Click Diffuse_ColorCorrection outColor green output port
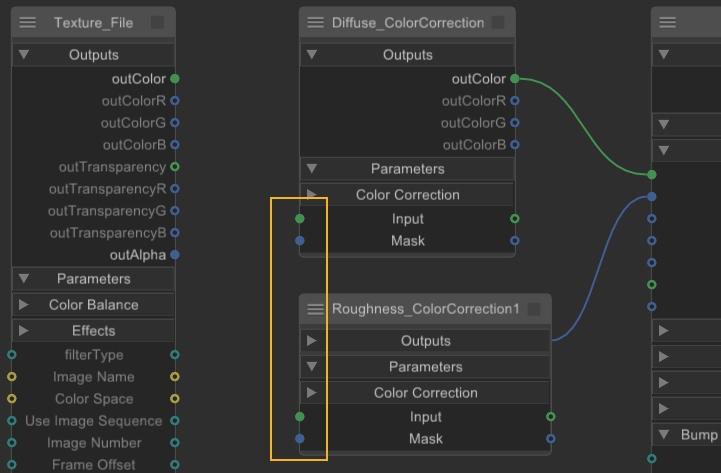 (x=515, y=78)
